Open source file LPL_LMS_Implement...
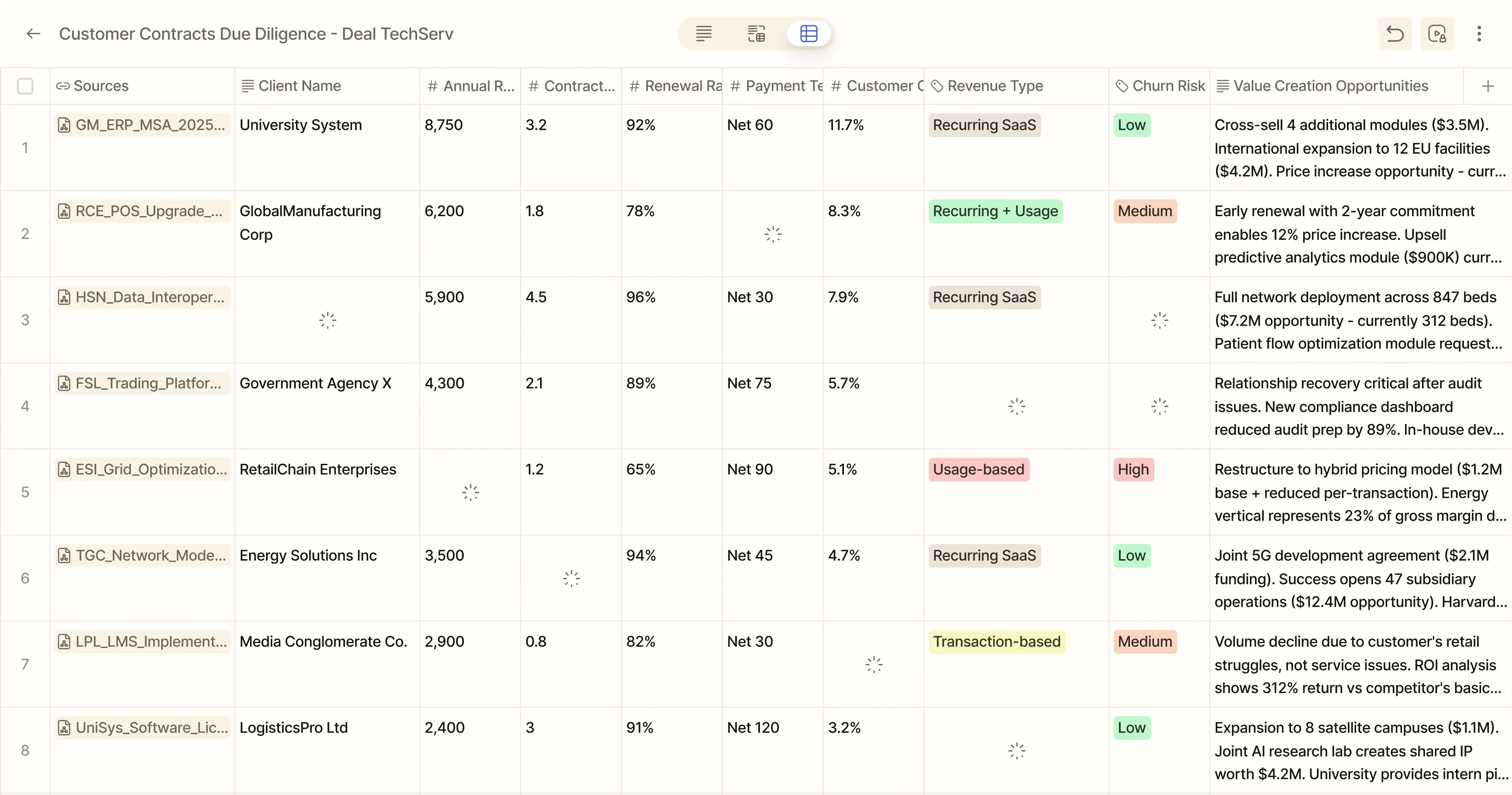The image size is (1512, 795). tap(142, 642)
